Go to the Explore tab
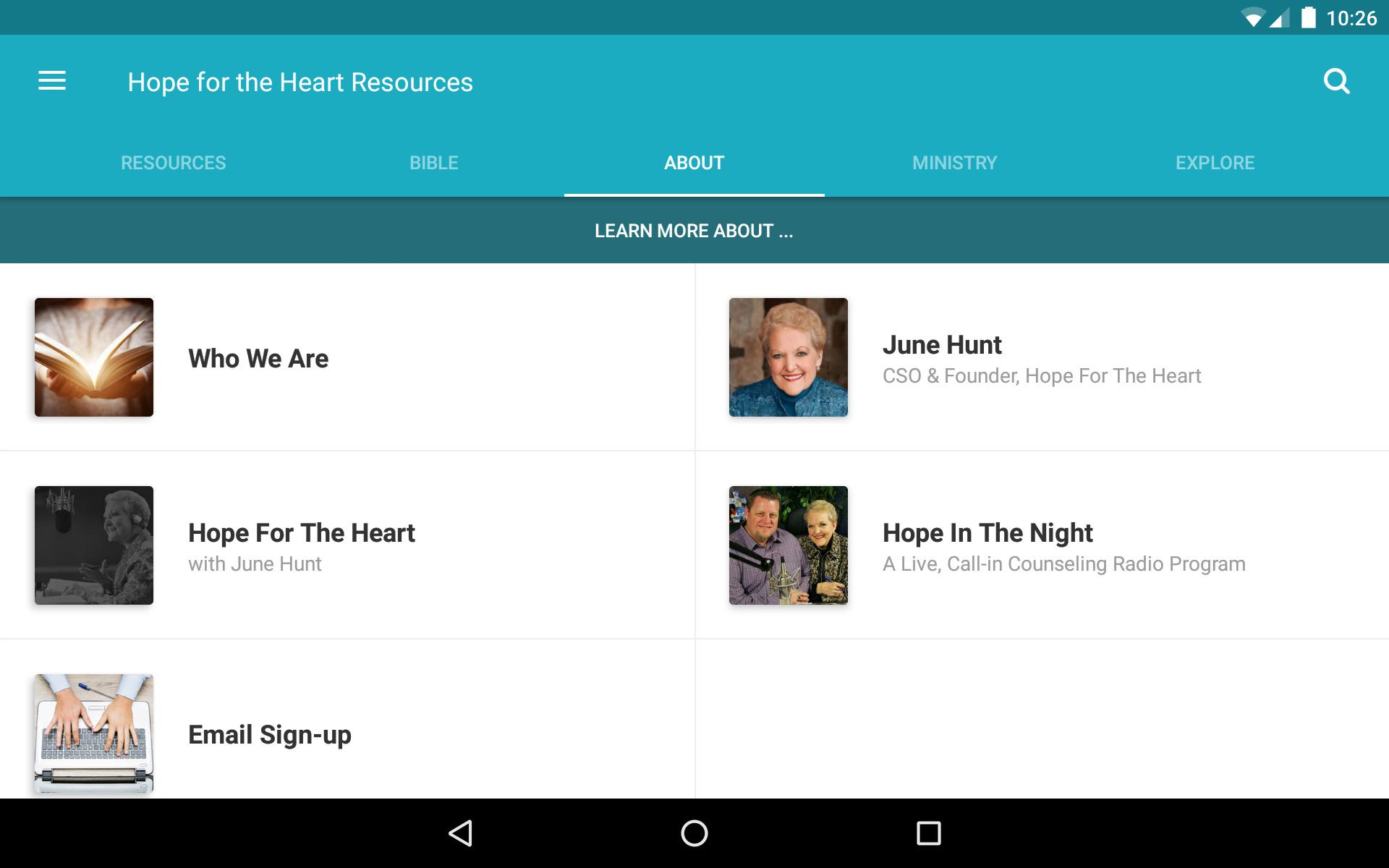Screen dimensions: 1389x868 coord(1215,163)
